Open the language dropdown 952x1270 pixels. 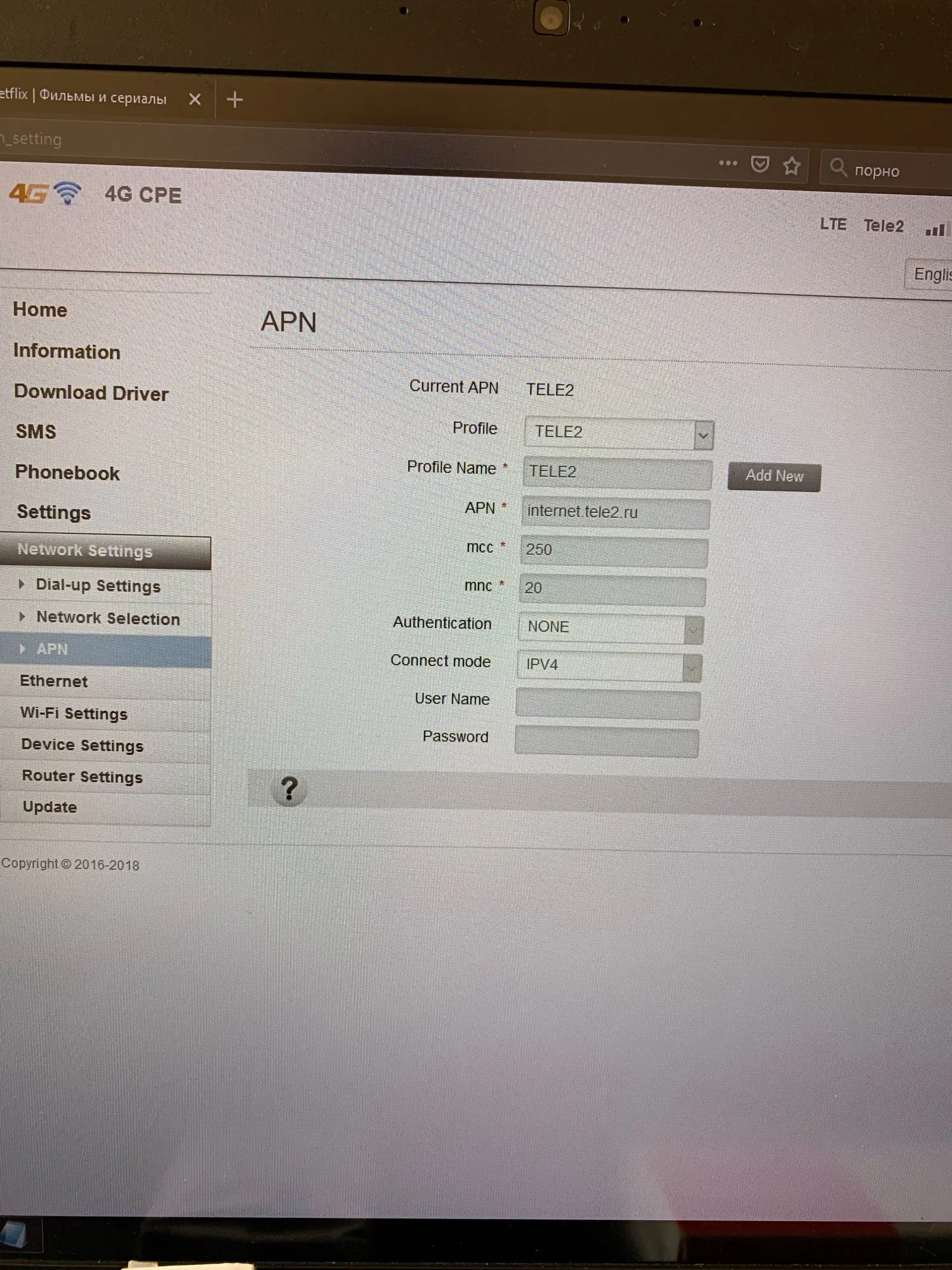click(929, 274)
